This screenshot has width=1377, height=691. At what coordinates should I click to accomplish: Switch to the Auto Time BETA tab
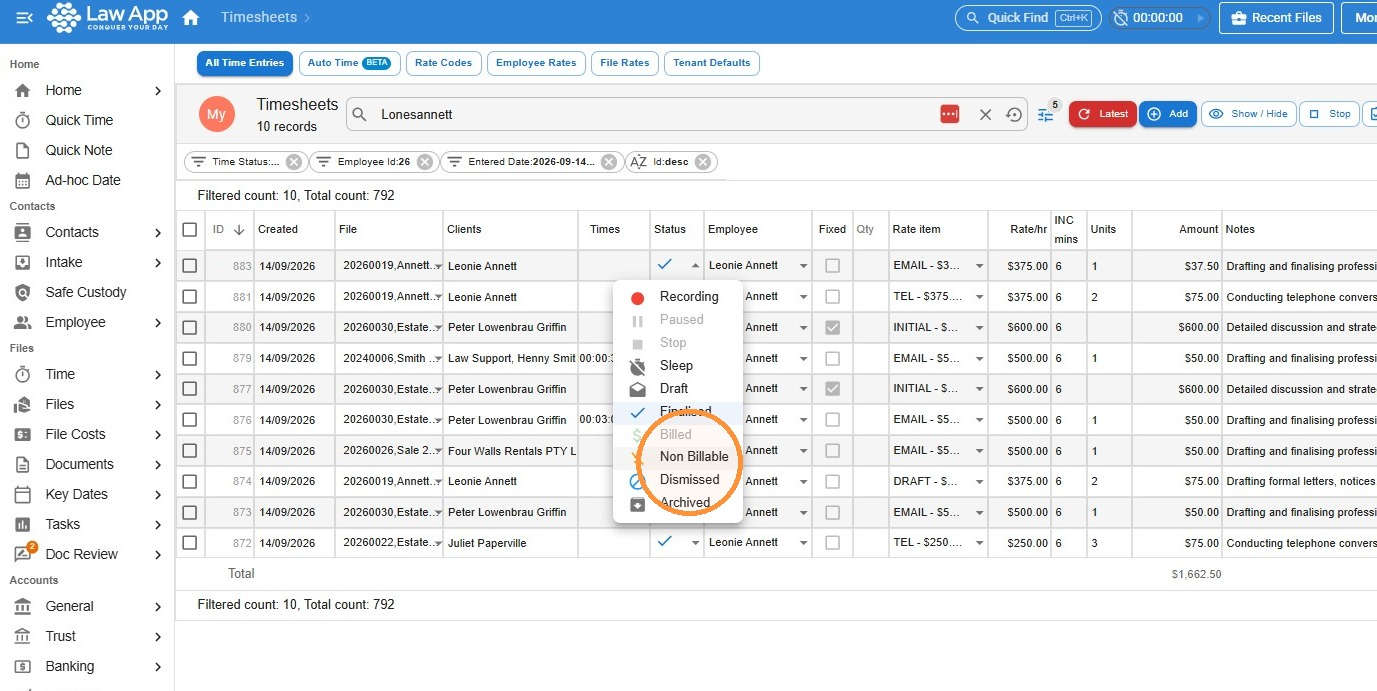tap(349, 63)
